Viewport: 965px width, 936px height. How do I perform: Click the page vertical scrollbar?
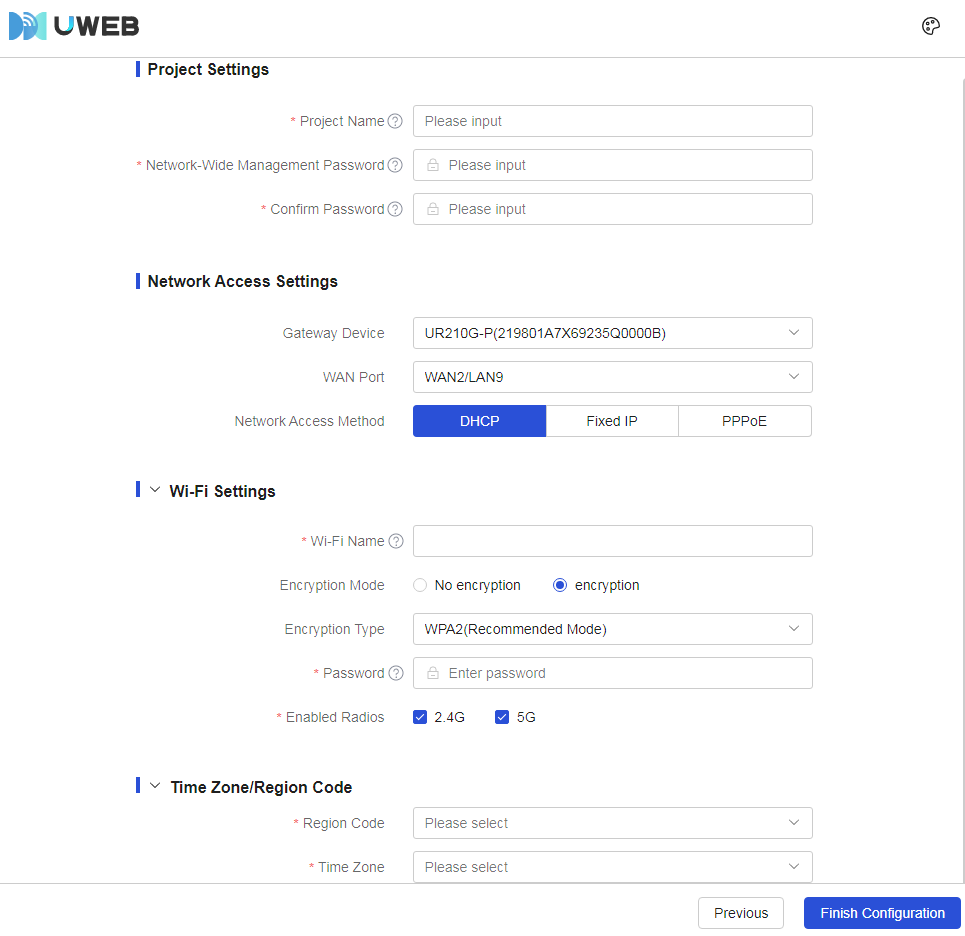point(963,480)
